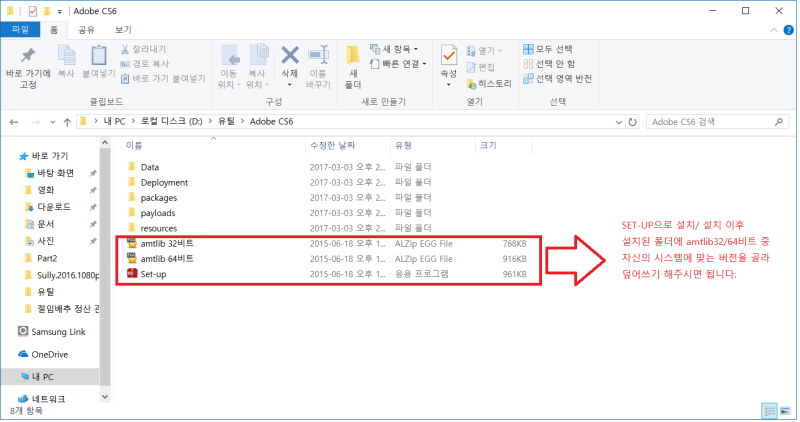Switch to the 홈 ribbon tab
The height and width of the screenshot is (422, 800).
pos(54,30)
